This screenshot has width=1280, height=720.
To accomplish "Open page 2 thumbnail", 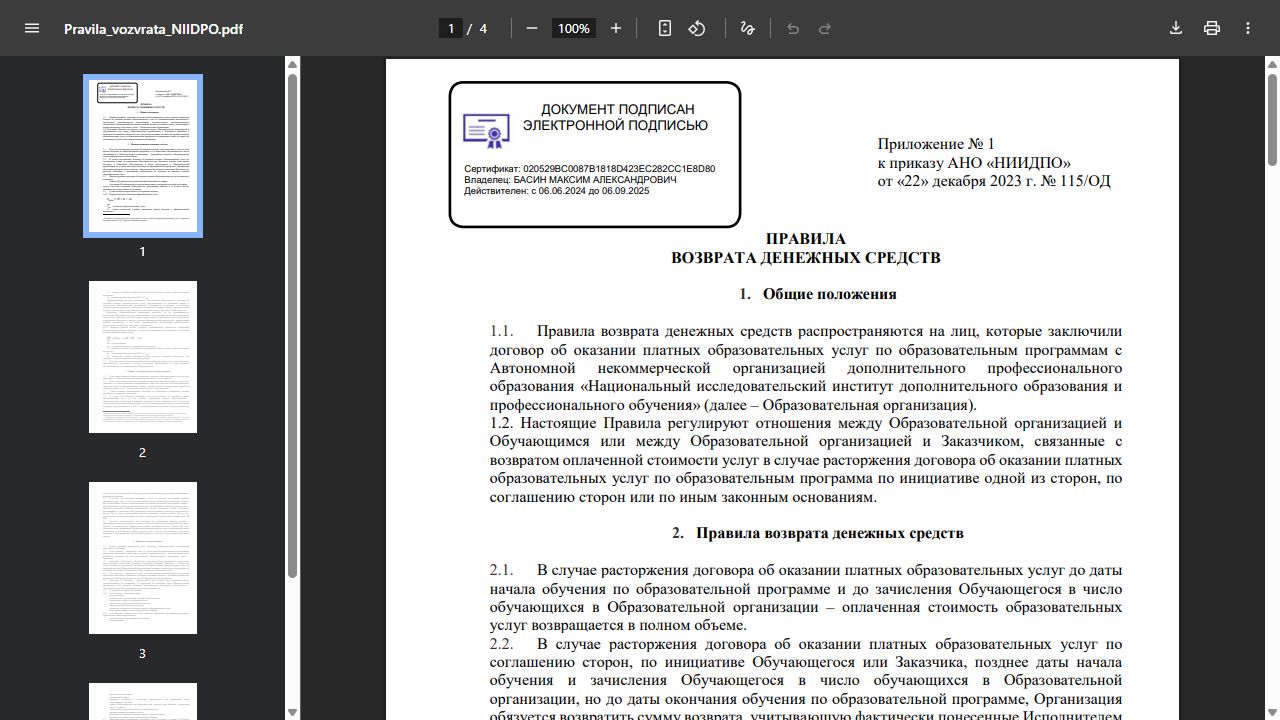I will coord(143,357).
